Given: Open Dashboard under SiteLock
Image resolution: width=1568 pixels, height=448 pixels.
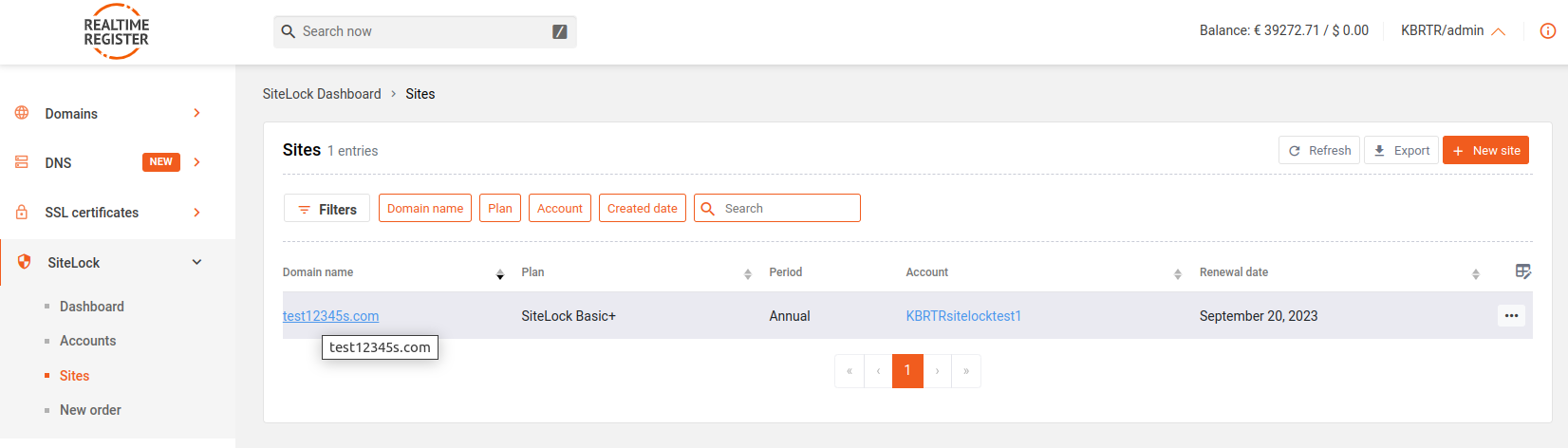Looking at the screenshot, I should (x=92, y=307).
